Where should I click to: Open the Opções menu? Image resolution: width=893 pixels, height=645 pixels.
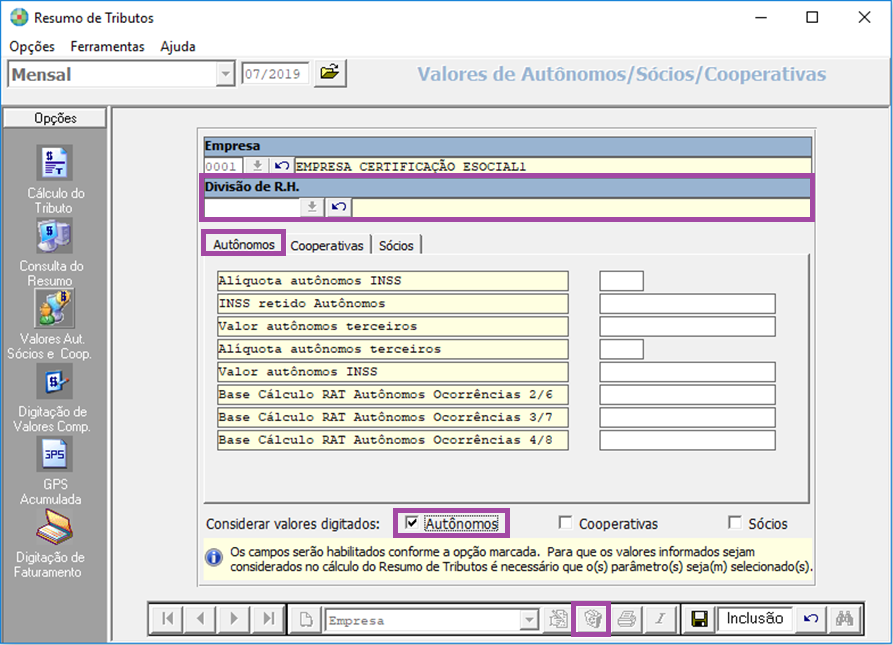pos(32,47)
